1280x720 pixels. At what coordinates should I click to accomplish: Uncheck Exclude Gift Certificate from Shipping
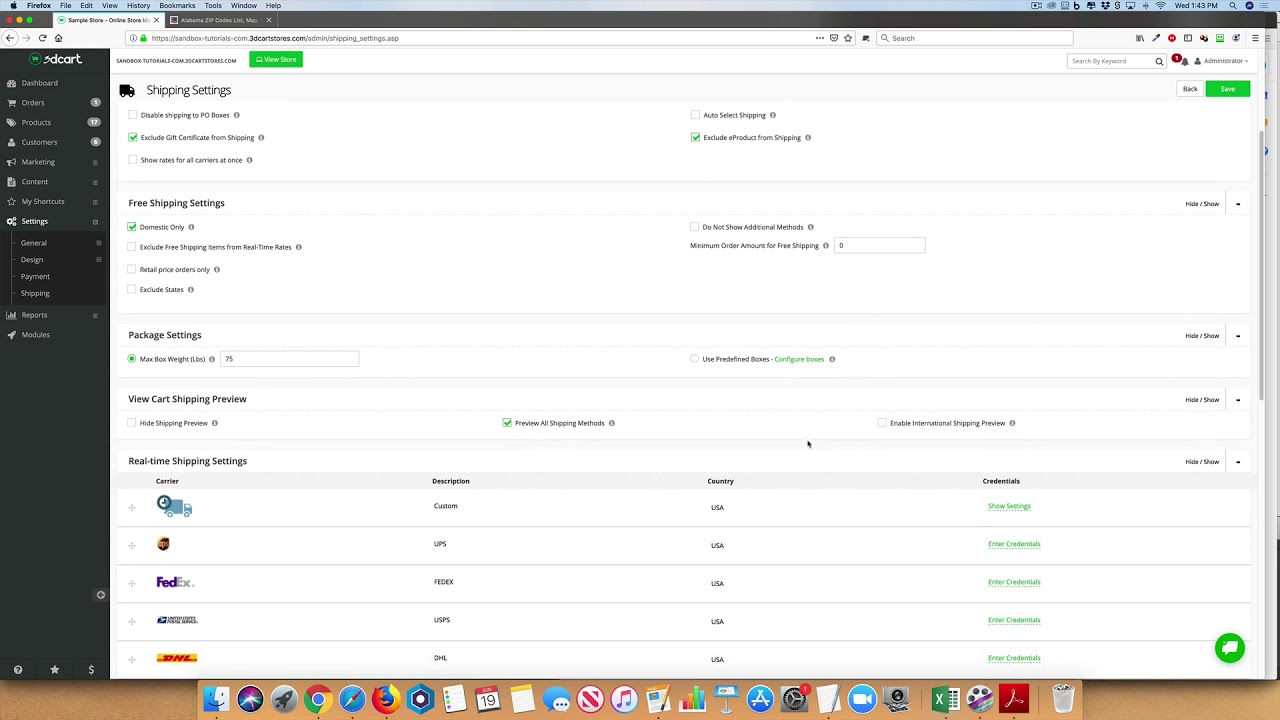133,137
